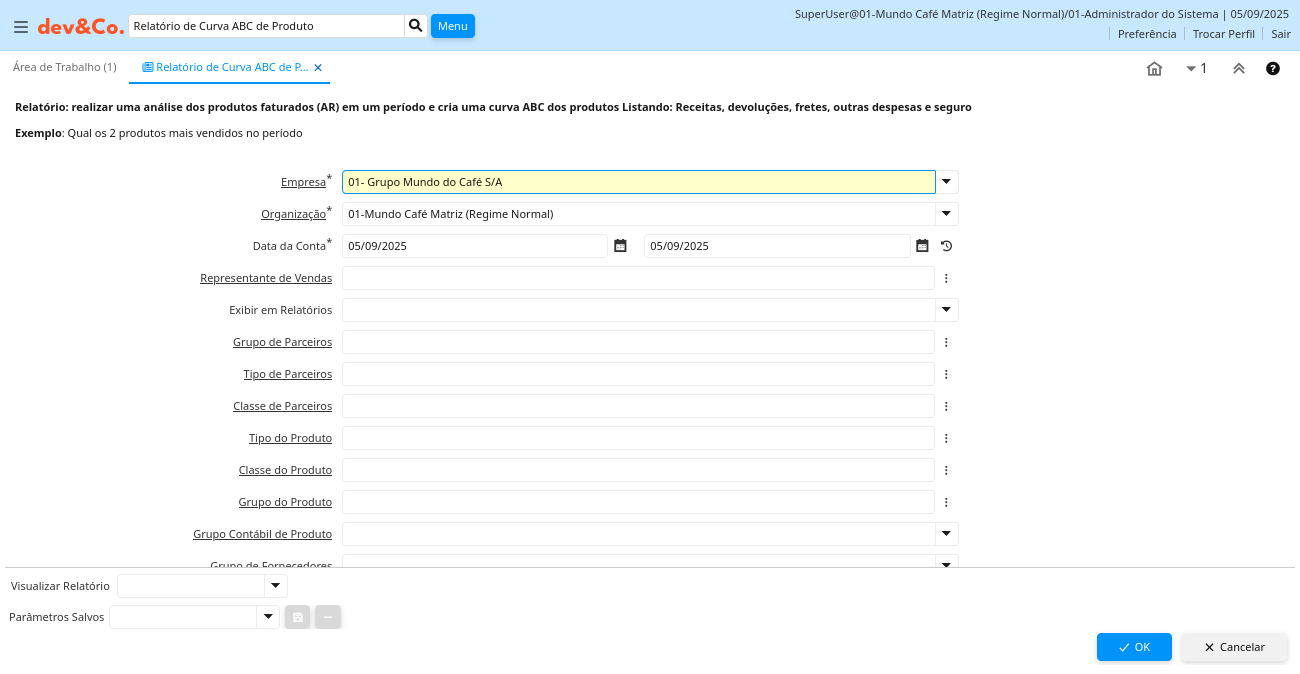Click the help question mark icon
Screen dimensions: 1300x674
click(x=1273, y=69)
